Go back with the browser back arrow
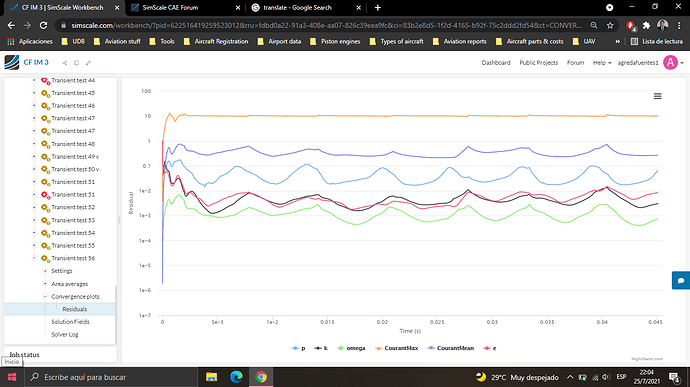 [x=11, y=26]
